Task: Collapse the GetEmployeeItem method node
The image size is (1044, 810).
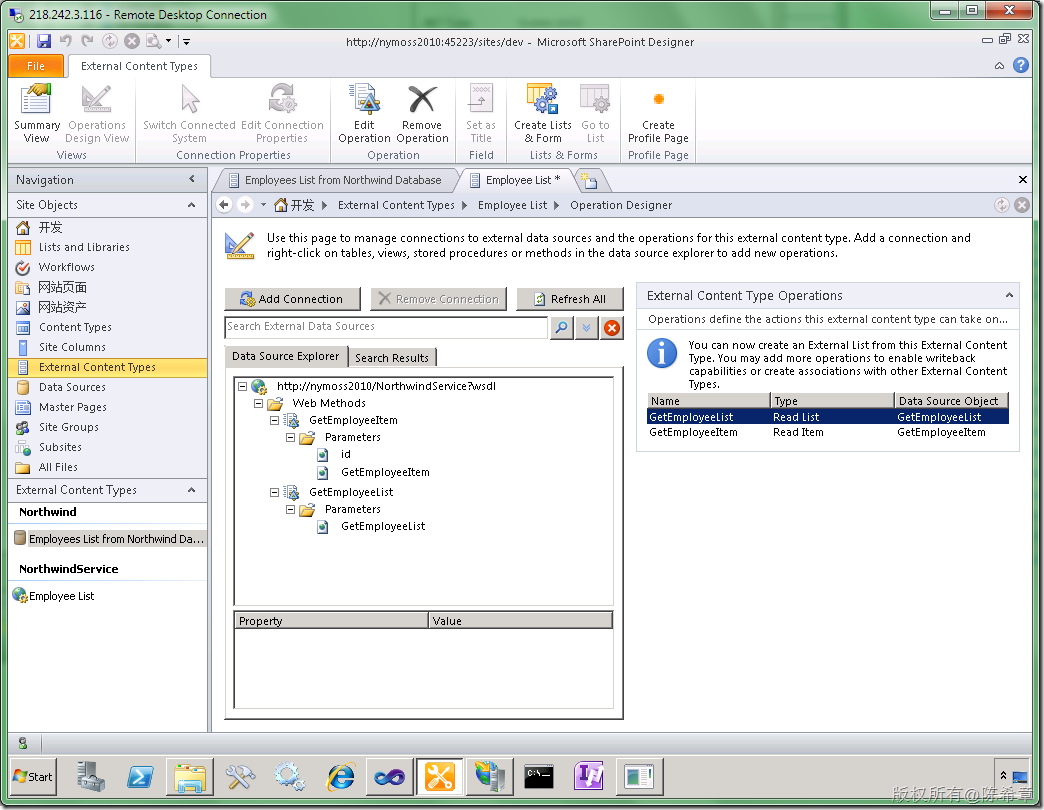Action: click(274, 421)
